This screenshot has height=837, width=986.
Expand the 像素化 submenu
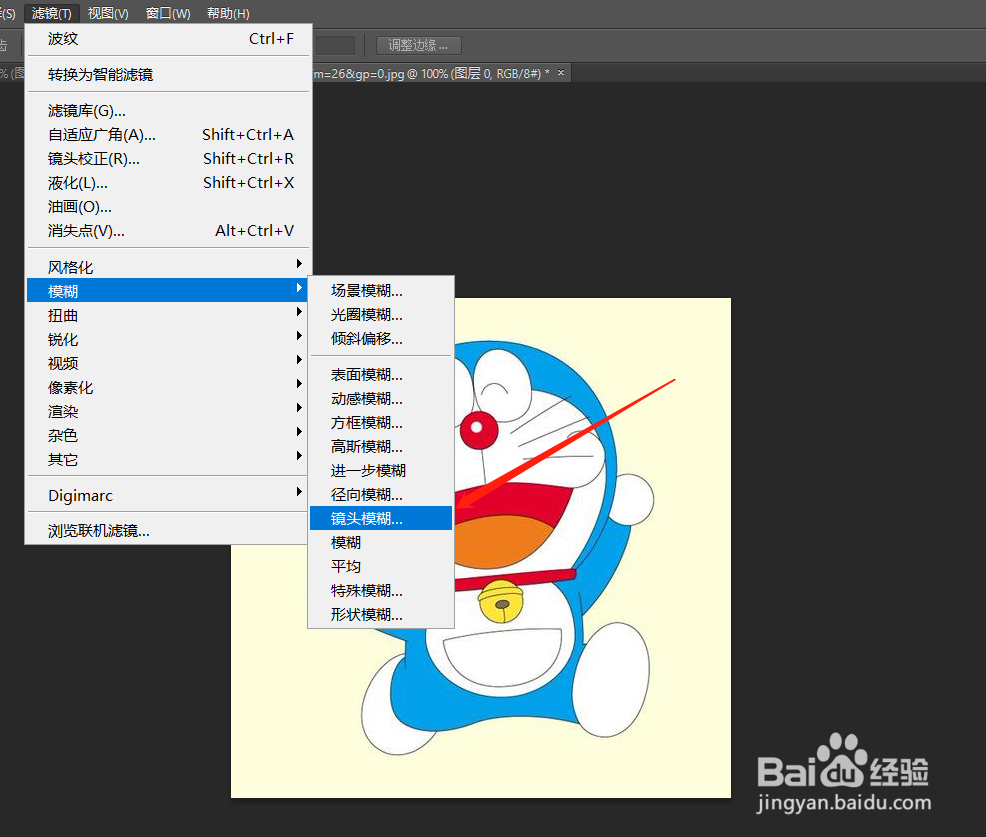click(168, 387)
